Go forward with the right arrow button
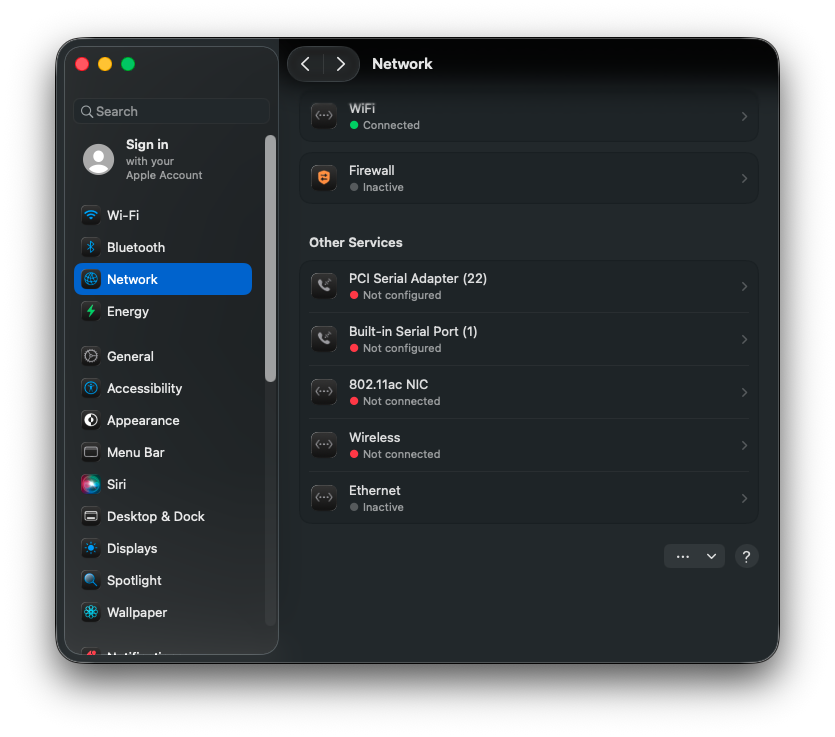Viewport: 835px width, 737px height. click(x=341, y=64)
